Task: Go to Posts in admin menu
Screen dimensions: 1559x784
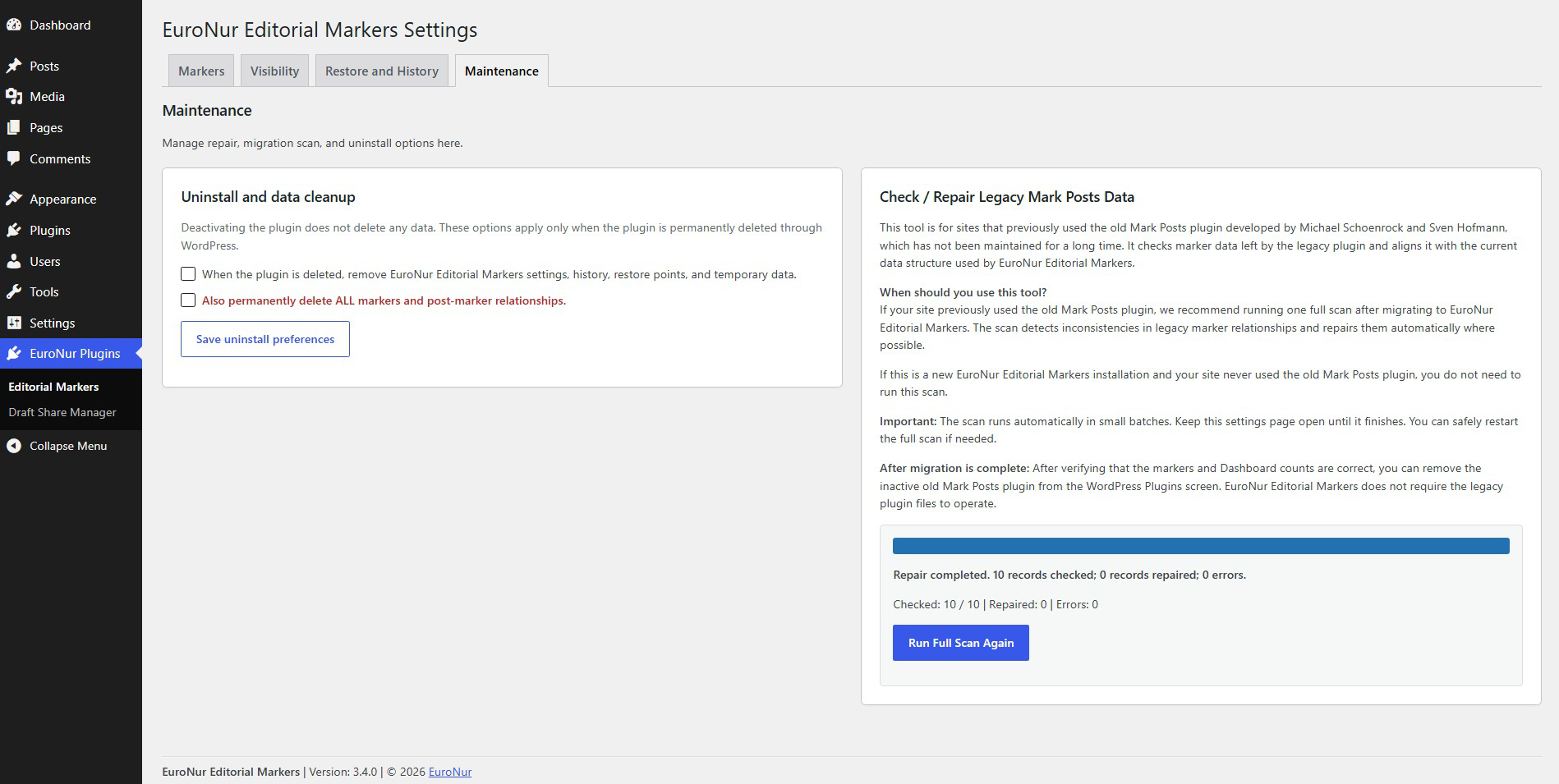Action: (x=71, y=66)
